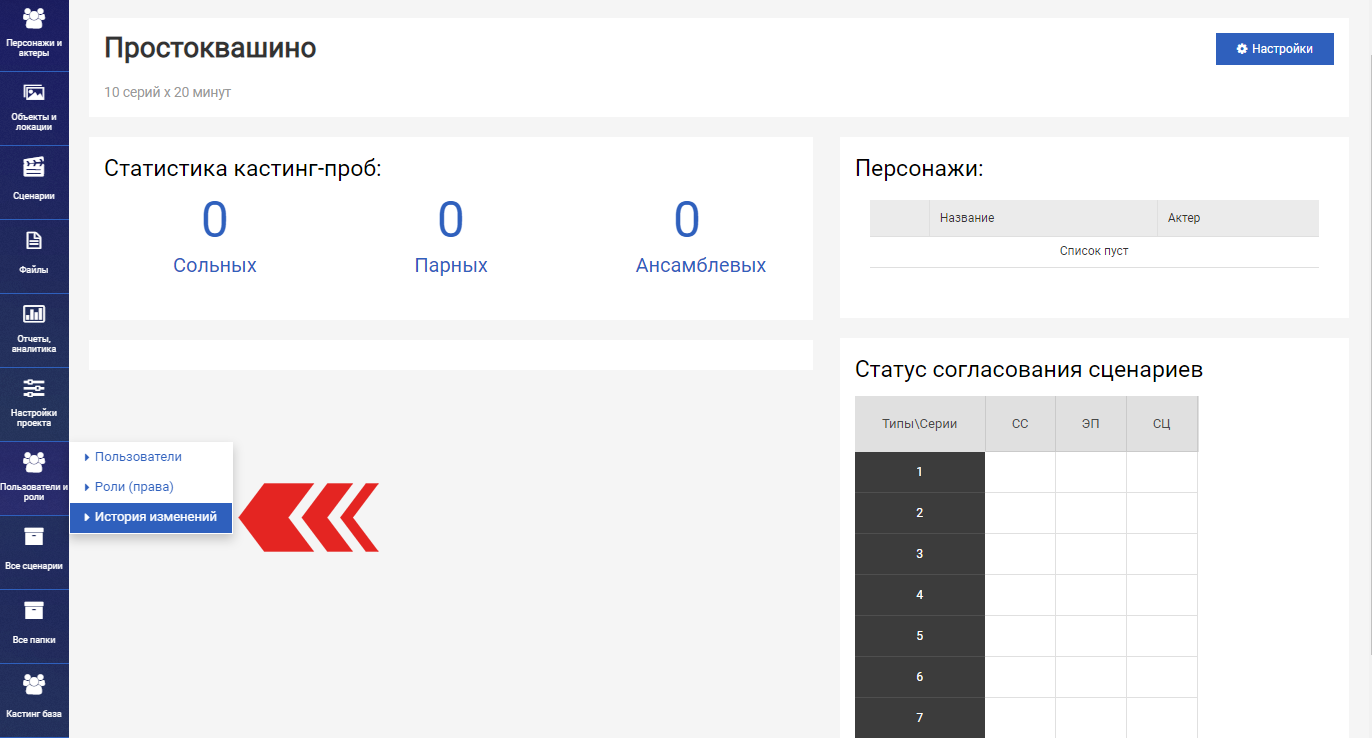
Task: Click the Простоквашино project title
Action: pyautogui.click(x=210, y=47)
